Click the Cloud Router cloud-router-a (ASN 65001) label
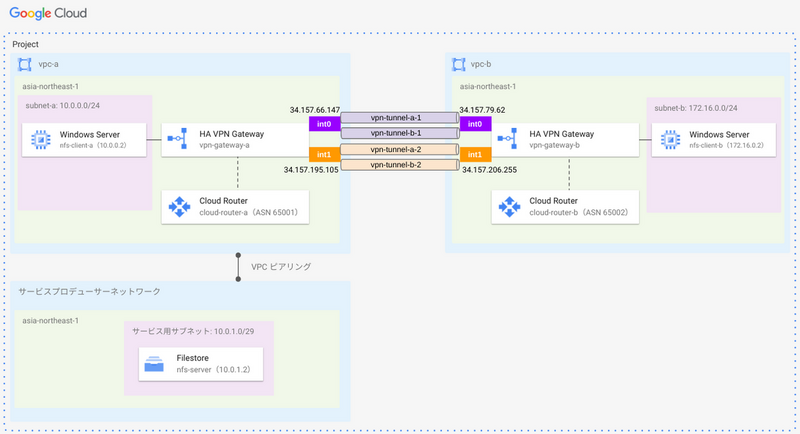 coord(248,207)
